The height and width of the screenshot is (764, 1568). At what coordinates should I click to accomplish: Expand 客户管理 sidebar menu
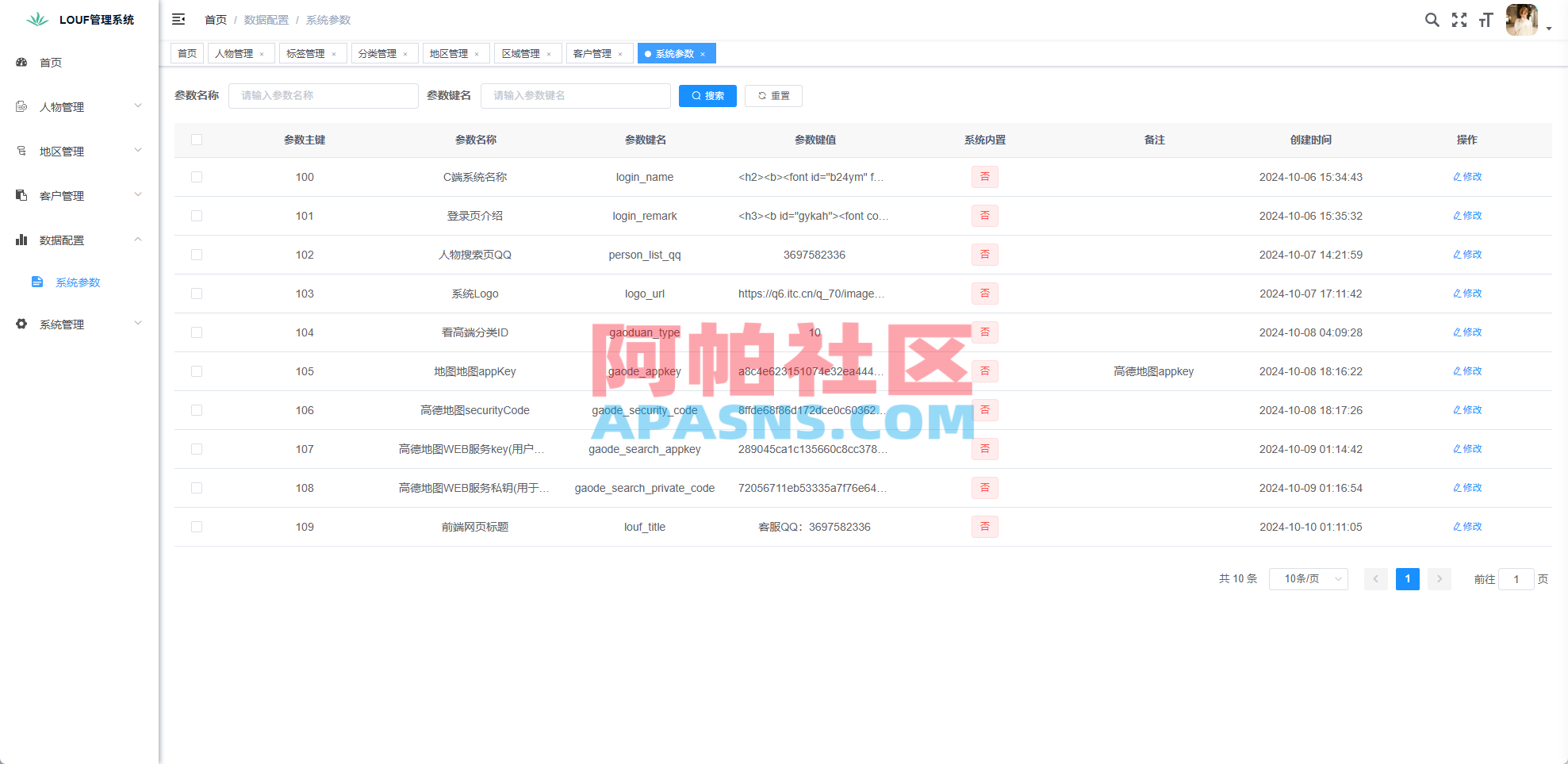click(x=79, y=196)
